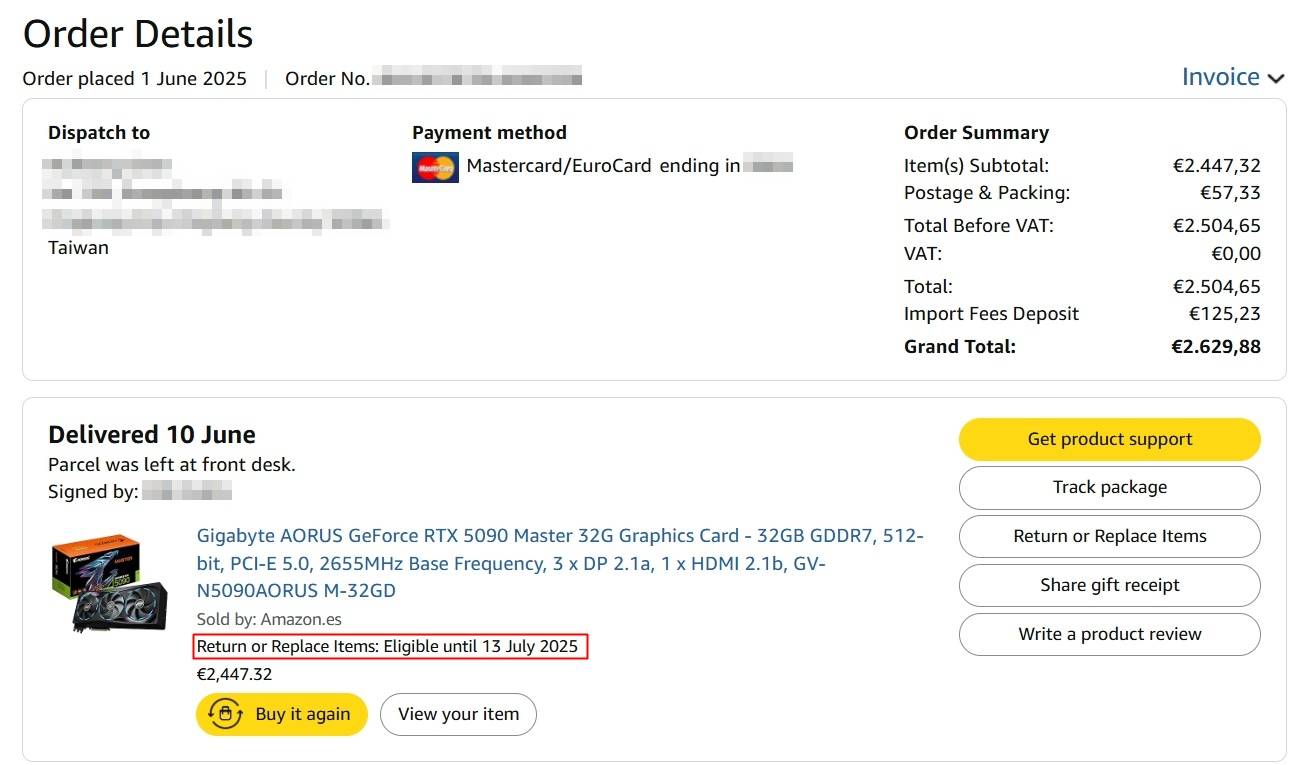Click Write a product review
Screen dimensions: 1304x765
(1109, 635)
